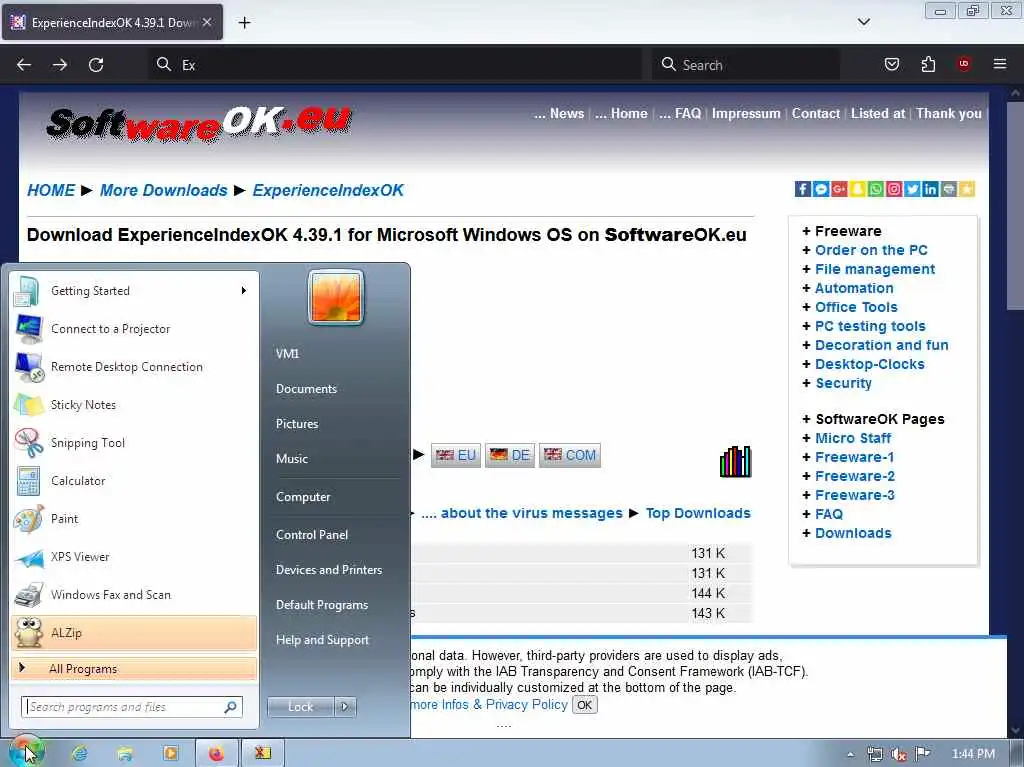
Task: Click the XPS Viewer icon
Action: pos(29,557)
